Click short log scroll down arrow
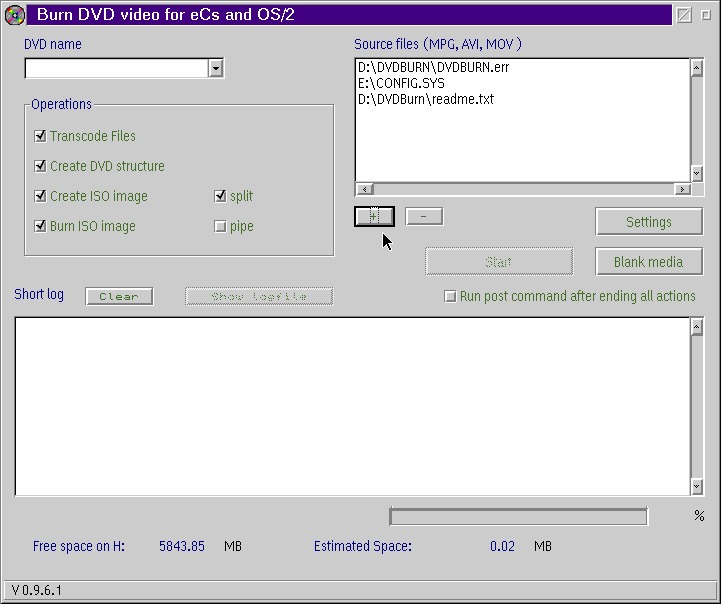721x604 pixels. (697, 486)
